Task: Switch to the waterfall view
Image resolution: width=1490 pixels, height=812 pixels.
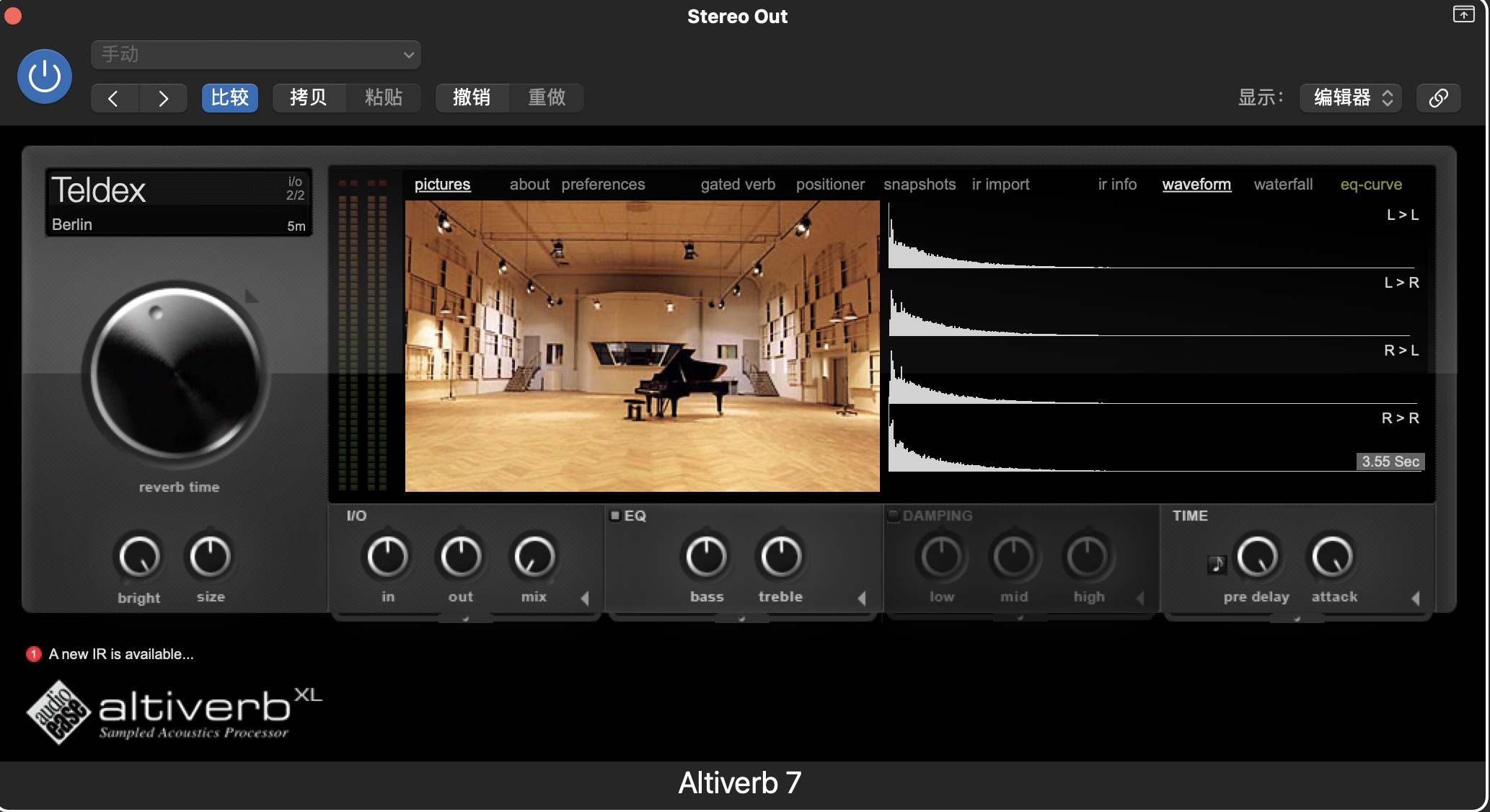Action: click(1283, 185)
